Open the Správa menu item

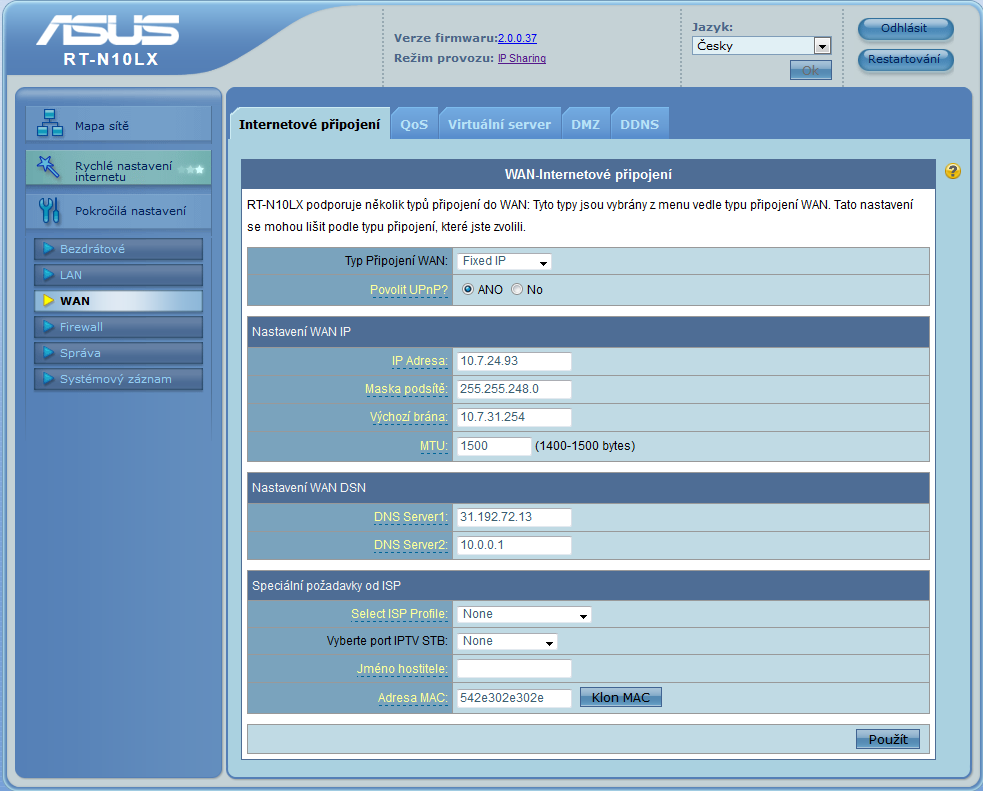tap(118, 353)
